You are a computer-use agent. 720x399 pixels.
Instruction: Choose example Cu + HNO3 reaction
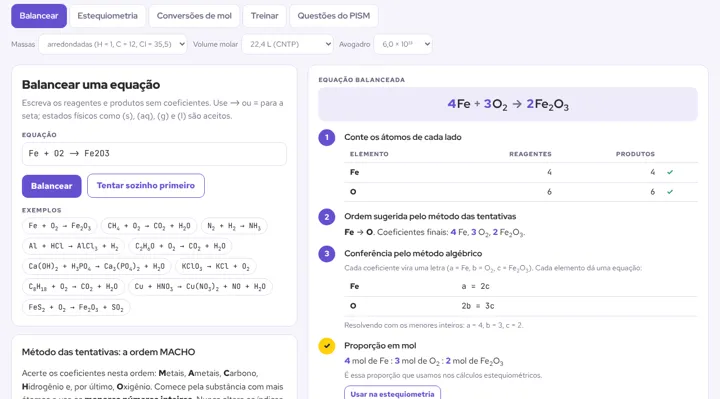(x=200, y=287)
